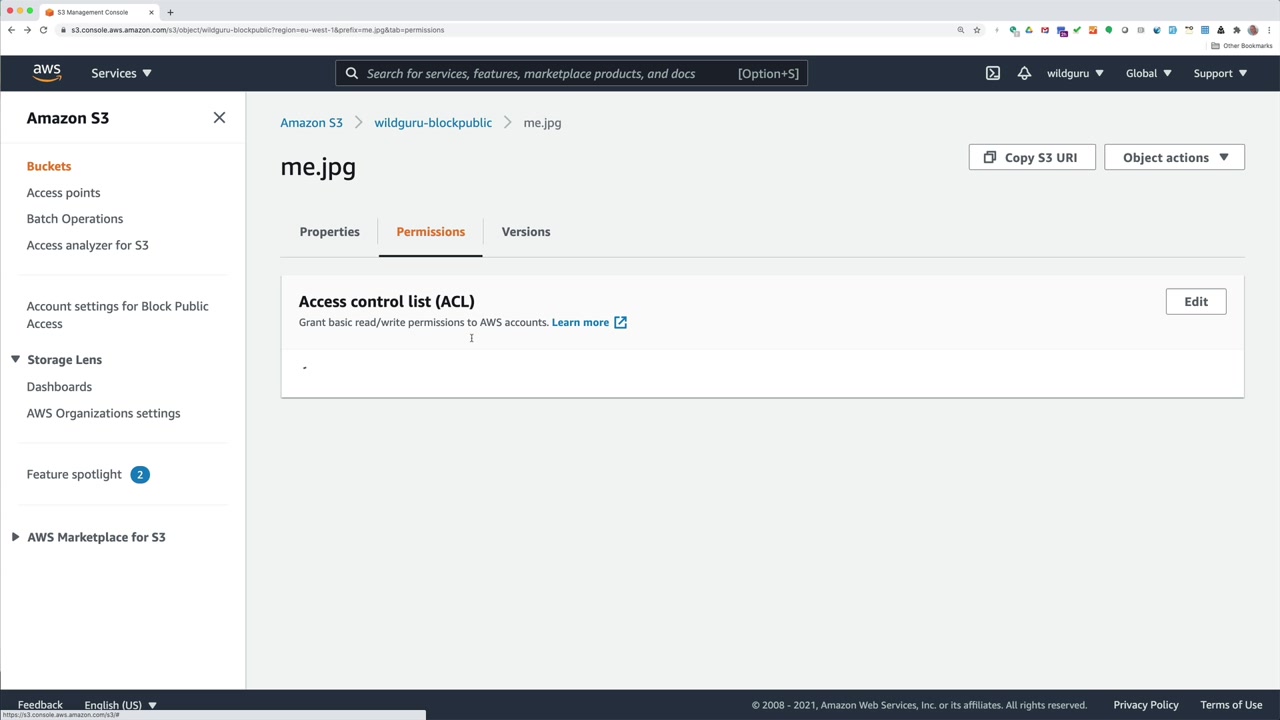This screenshot has width=1280, height=720.
Task: Click the feature spotlight badge showing 2
Action: point(140,474)
